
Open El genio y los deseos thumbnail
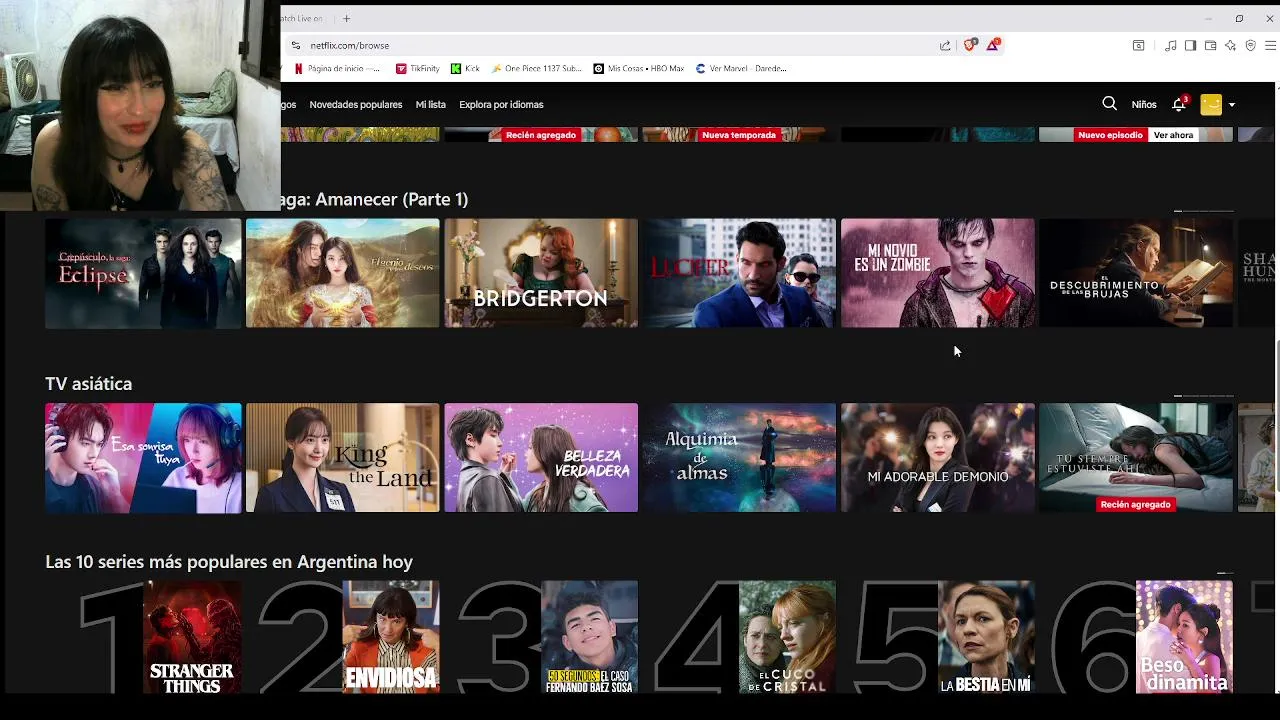(x=342, y=273)
